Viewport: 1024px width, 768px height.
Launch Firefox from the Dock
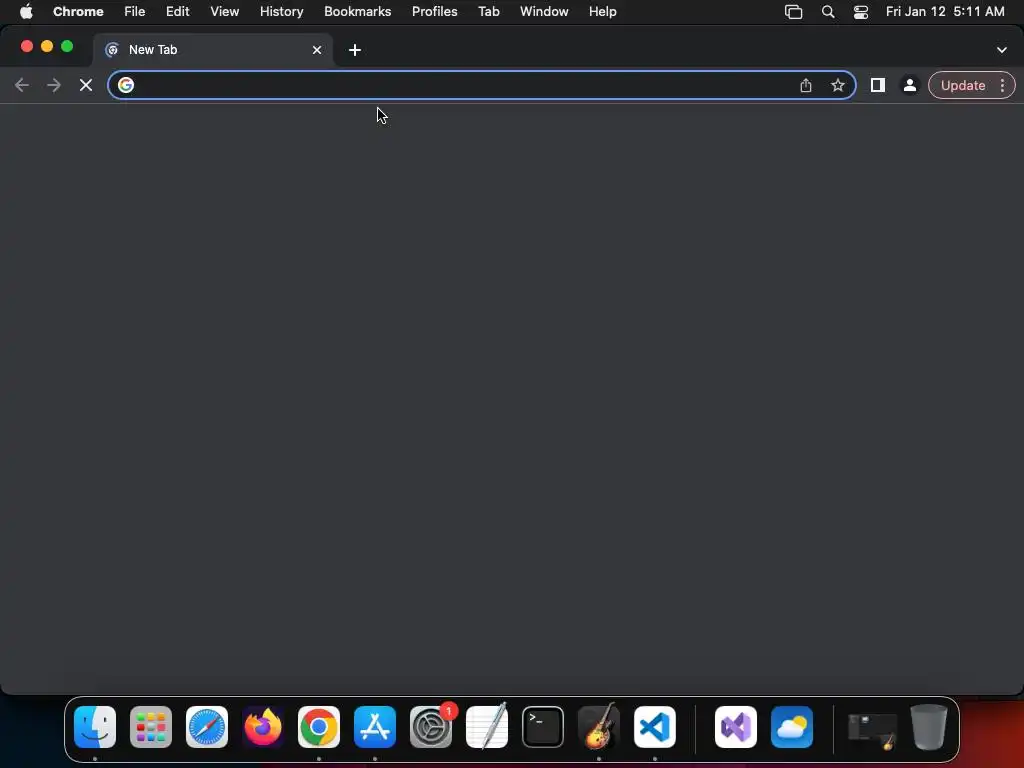click(263, 727)
